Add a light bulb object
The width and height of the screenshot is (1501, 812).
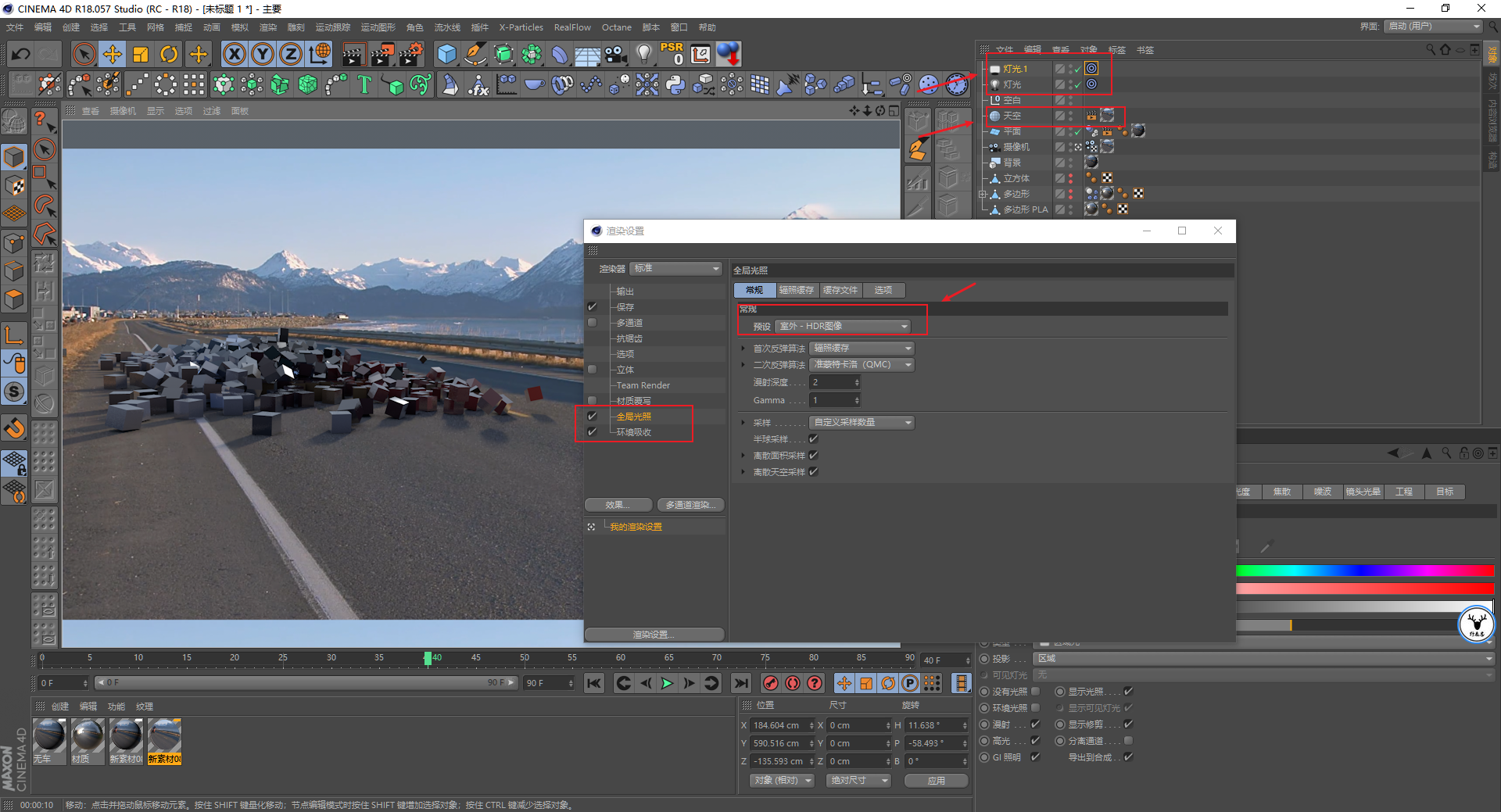click(644, 54)
